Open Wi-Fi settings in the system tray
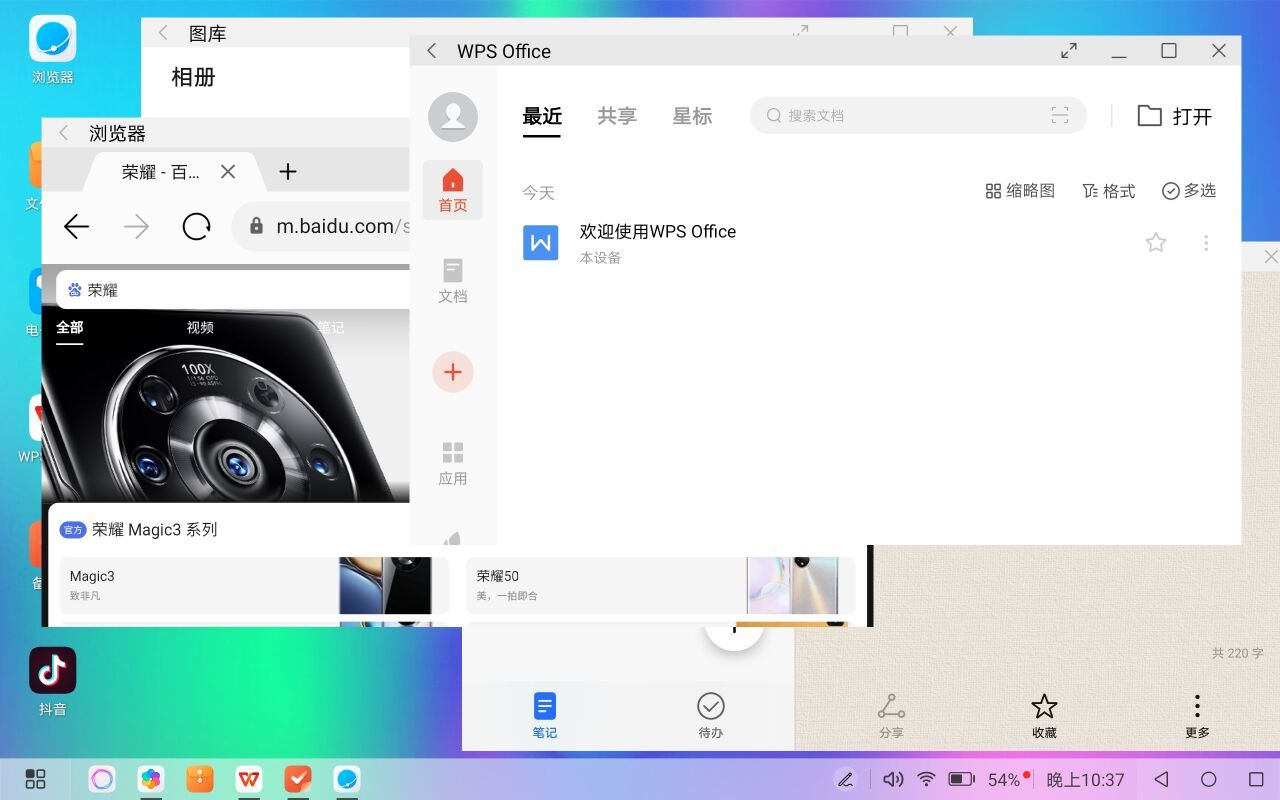1280x800 pixels. tap(927, 779)
